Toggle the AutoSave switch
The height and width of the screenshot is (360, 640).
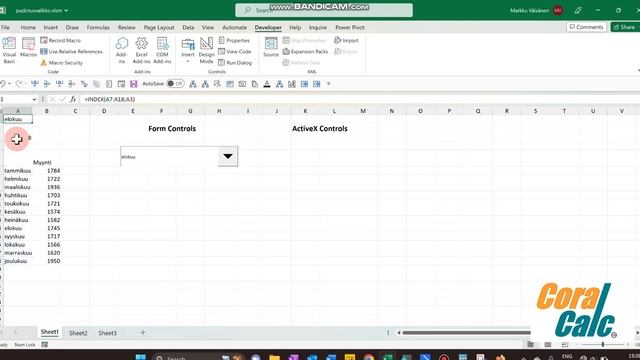tap(175, 84)
